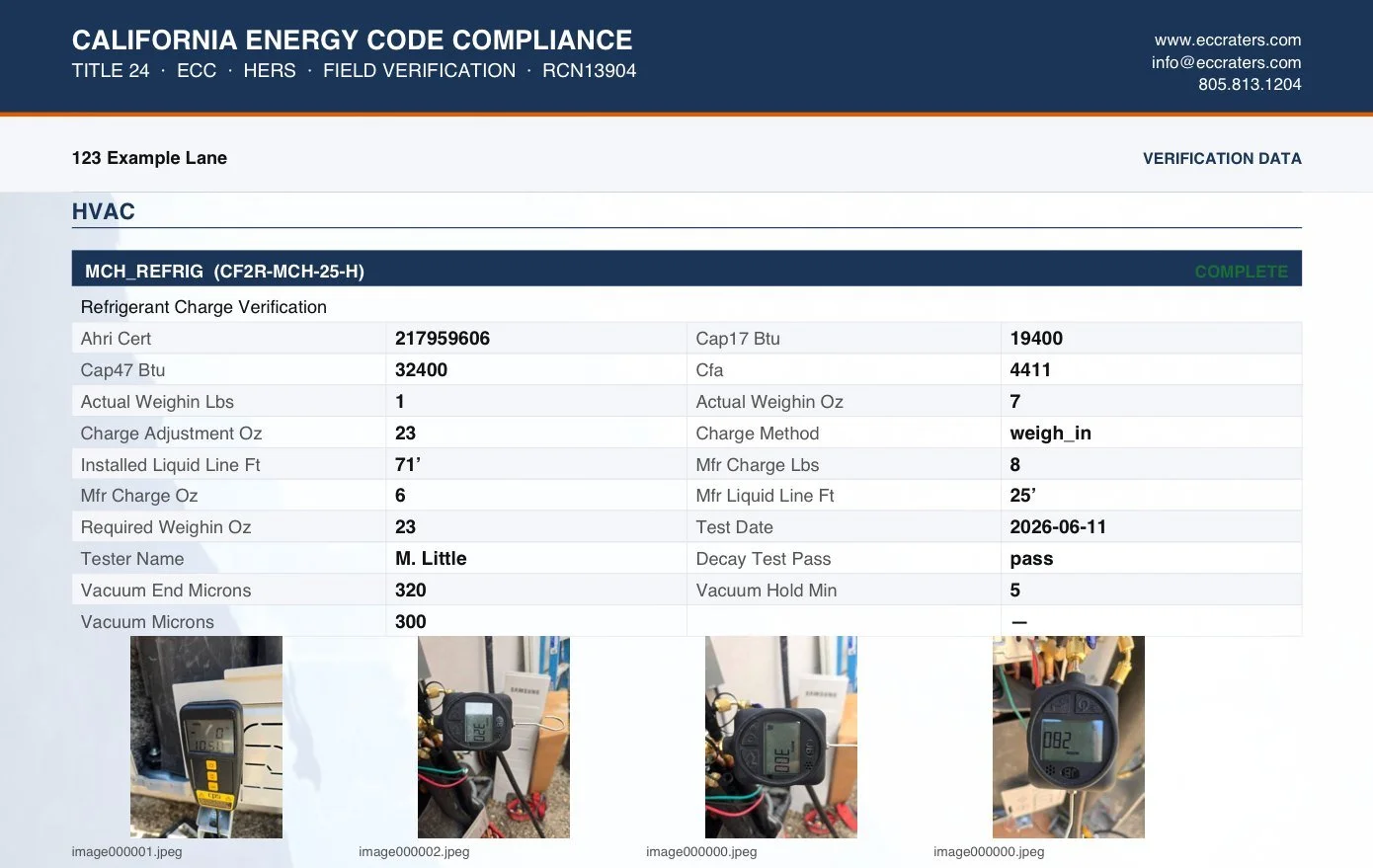Image resolution: width=1373 pixels, height=868 pixels.
Task: Click the VERIFICATION DATA label
Action: [1222, 158]
